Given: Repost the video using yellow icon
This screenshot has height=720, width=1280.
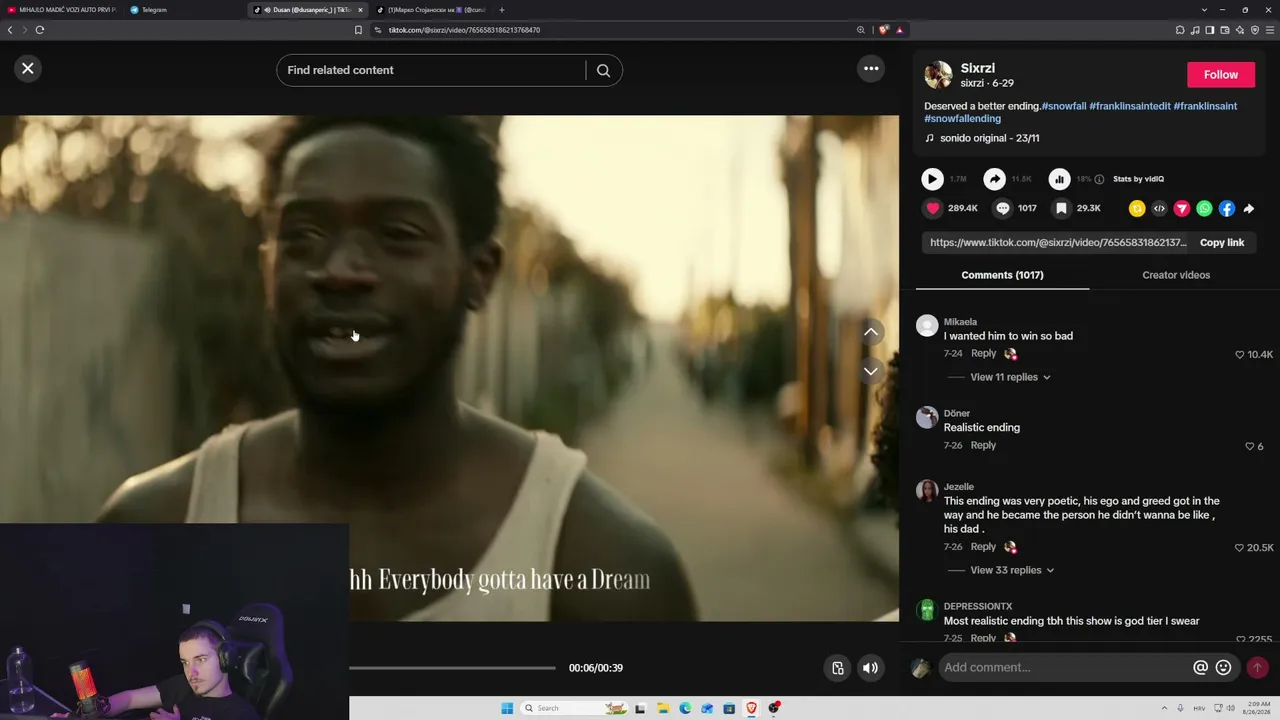Looking at the screenshot, I should coord(1137,209).
